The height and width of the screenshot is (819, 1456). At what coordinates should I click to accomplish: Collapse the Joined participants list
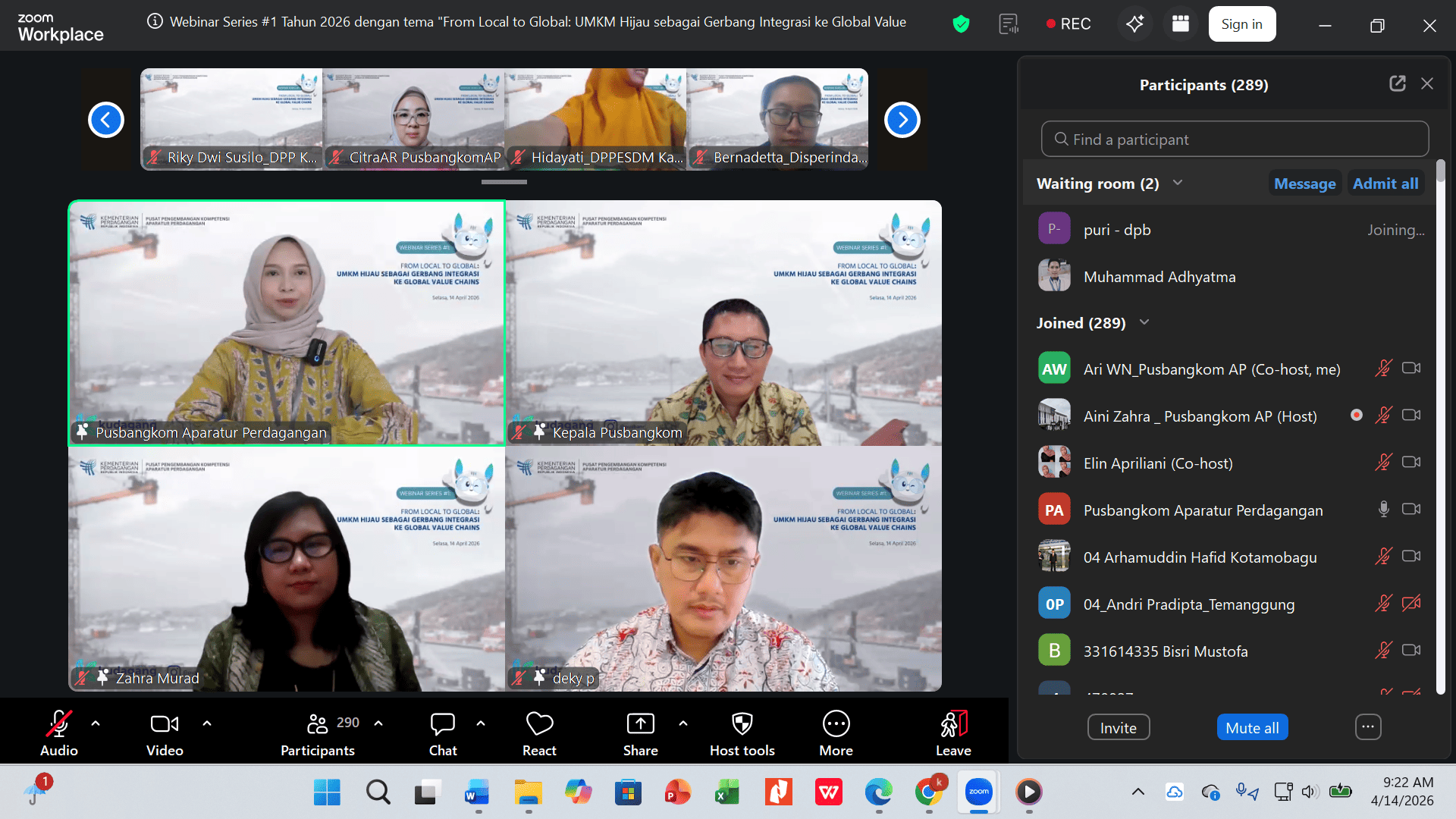[1144, 322]
